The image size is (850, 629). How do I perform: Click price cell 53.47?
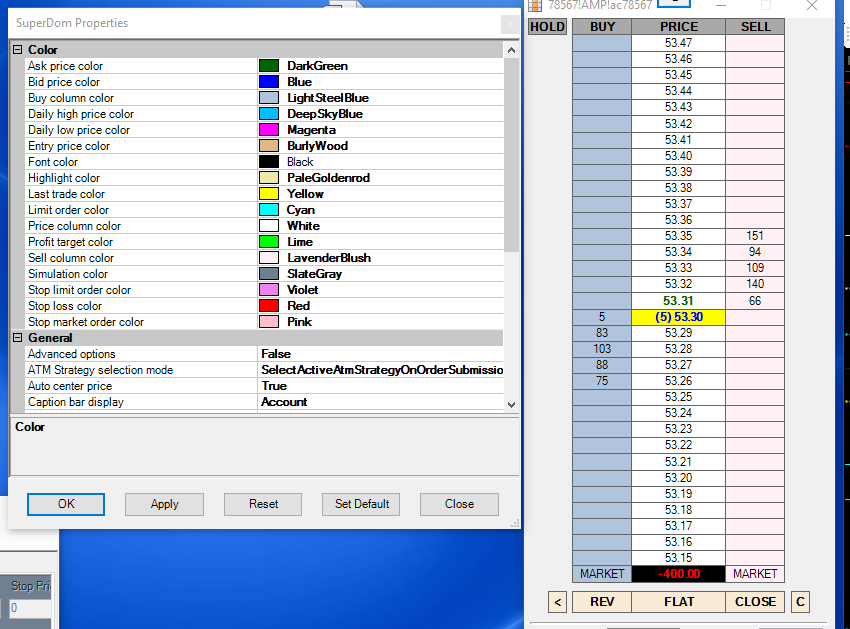[678, 43]
